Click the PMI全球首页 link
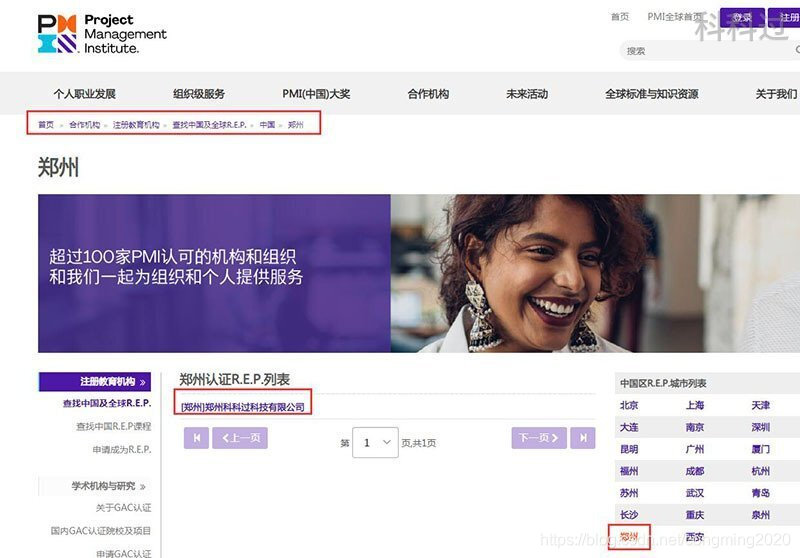800x558 pixels. tap(673, 17)
